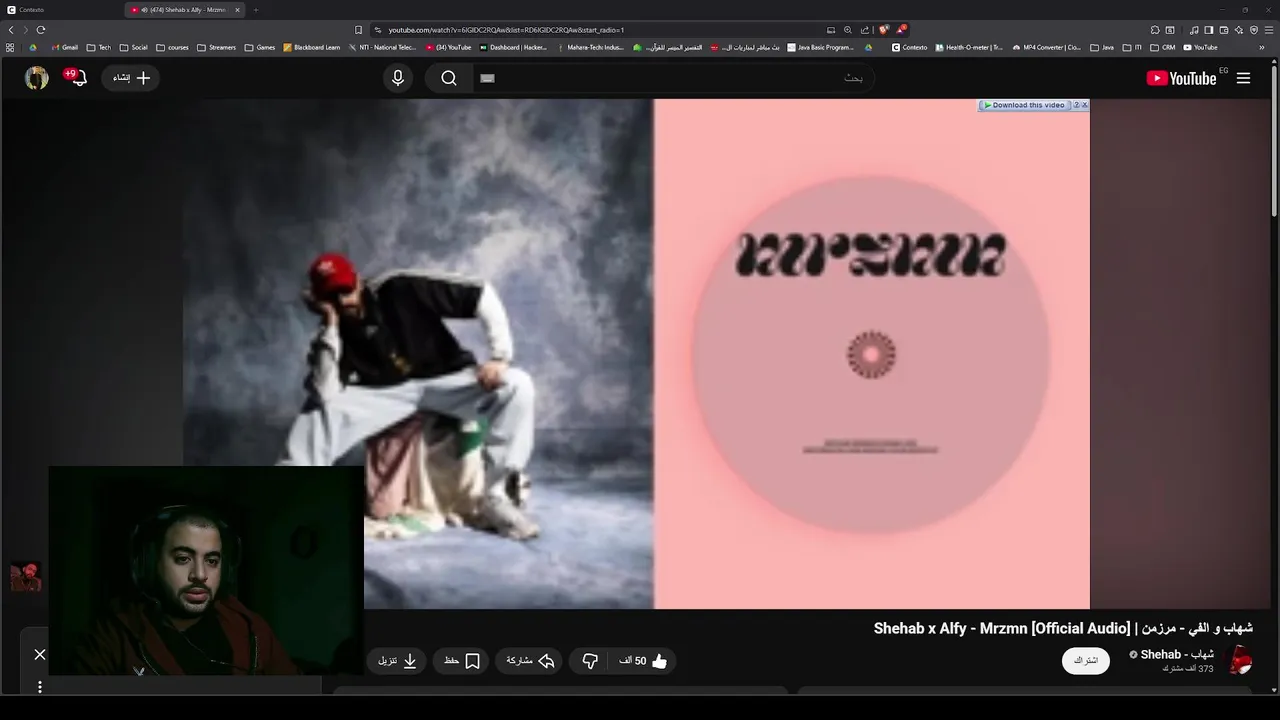Image resolution: width=1280 pixels, height=720 pixels.
Task: Open the Shehab channel name link
Action: pyautogui.click(x=1177, y=655)
